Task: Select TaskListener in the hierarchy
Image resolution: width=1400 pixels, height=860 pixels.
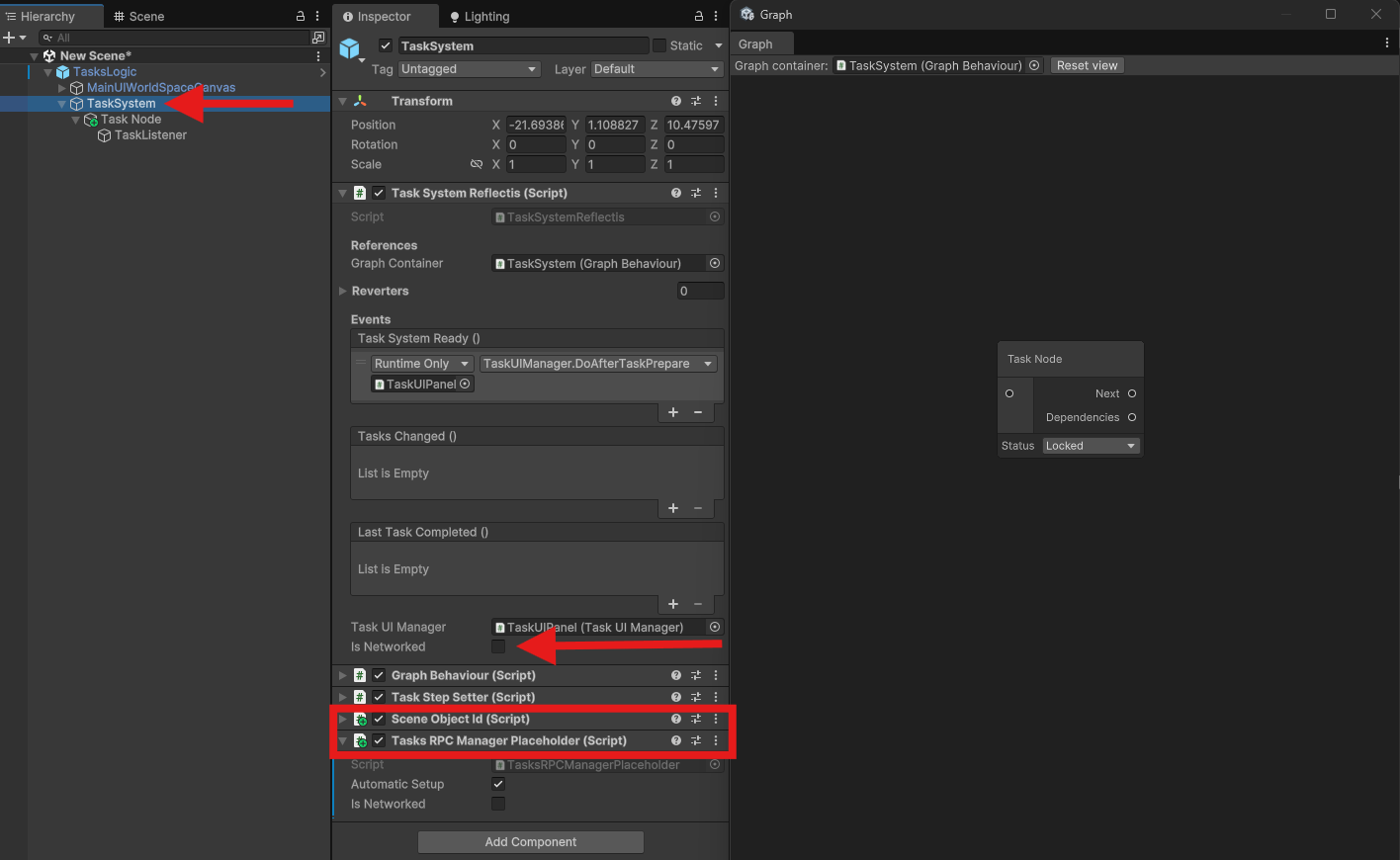Action: (150, 135)
